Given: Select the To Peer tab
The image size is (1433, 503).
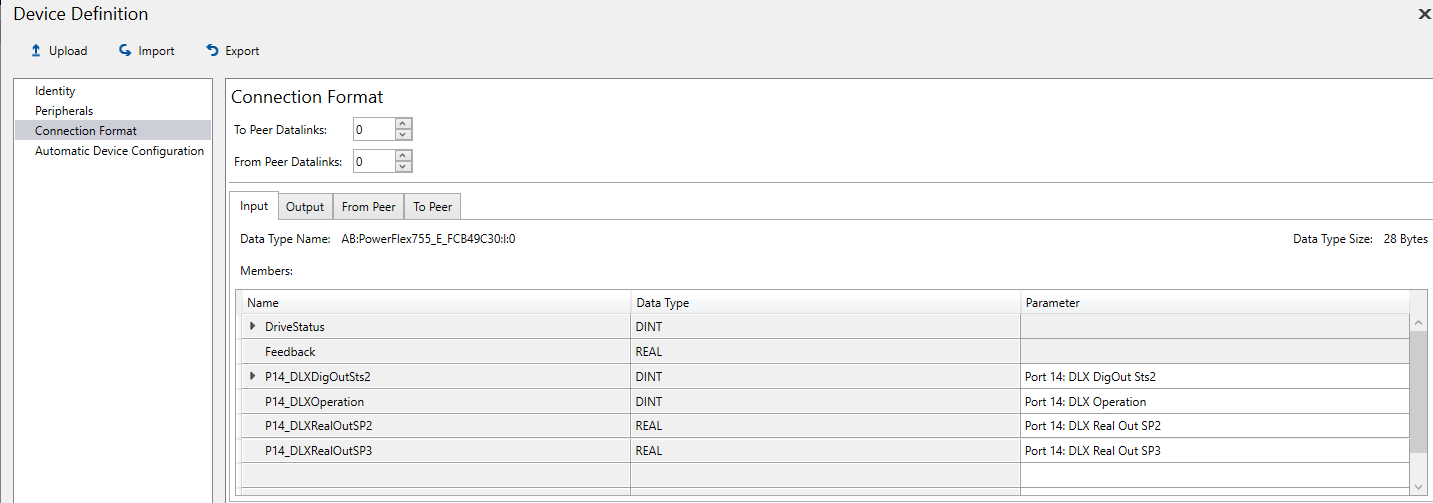Looking at the screenshot, I should [x=432, y=207].
